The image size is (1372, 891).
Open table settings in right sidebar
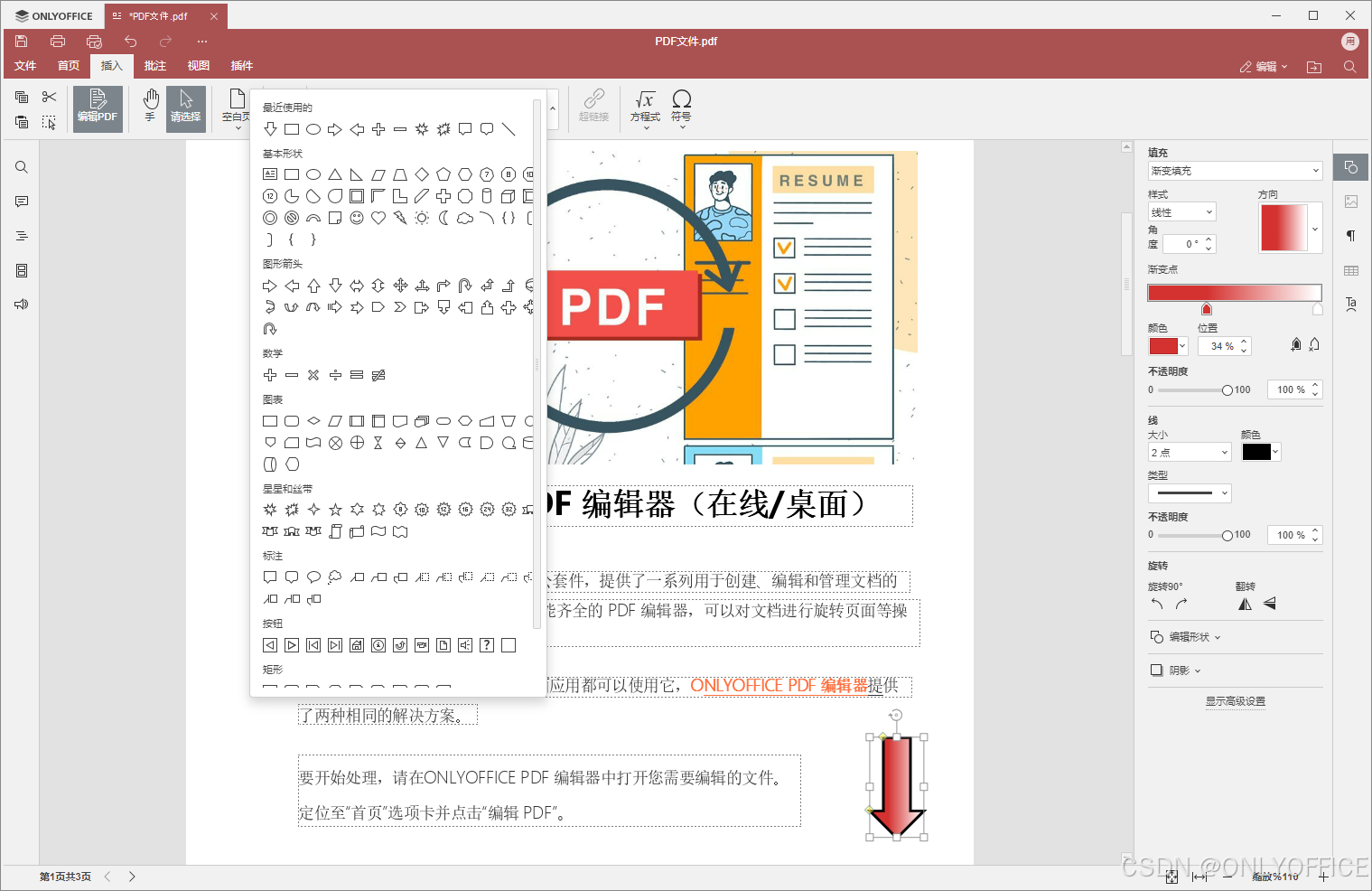pyautogui.click(x=1351, y=270)
